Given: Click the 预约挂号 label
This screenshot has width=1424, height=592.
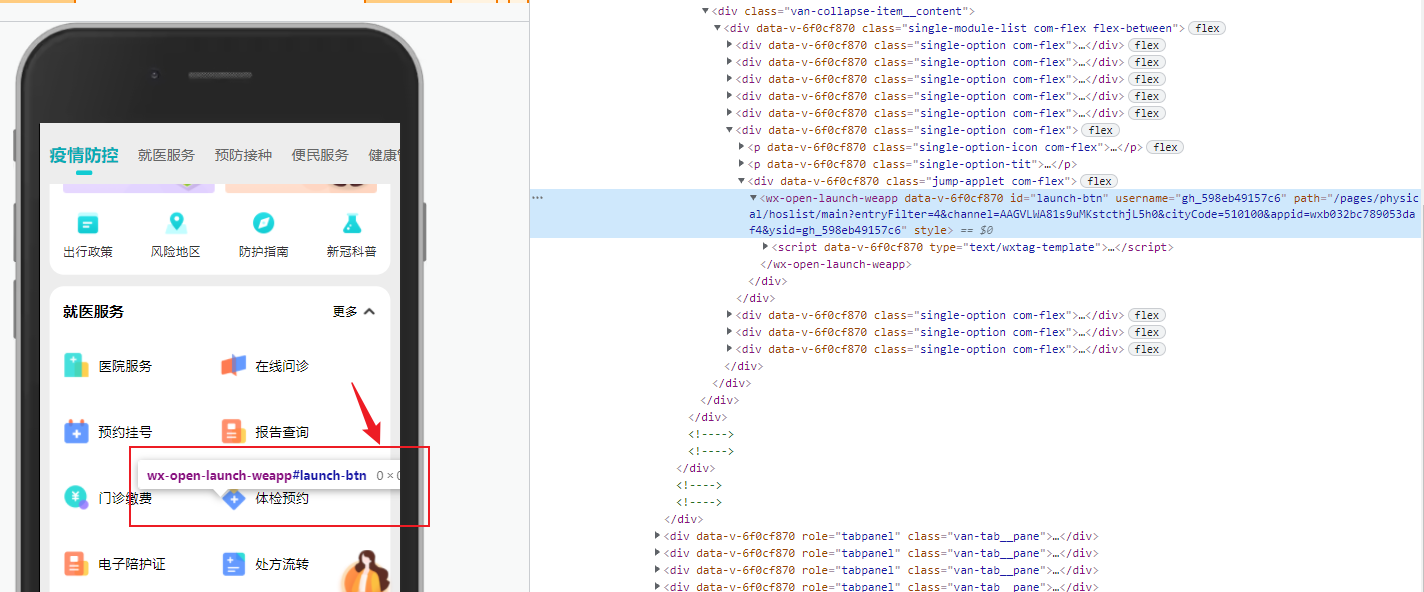Looking at the screenshot, I should pyautogui.click(x=125, y=432).
